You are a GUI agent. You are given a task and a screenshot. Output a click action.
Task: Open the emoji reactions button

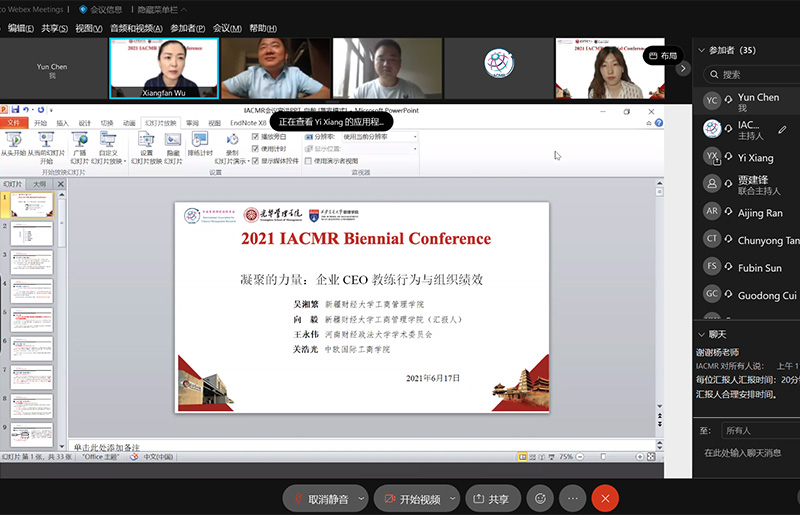point(541,498)
